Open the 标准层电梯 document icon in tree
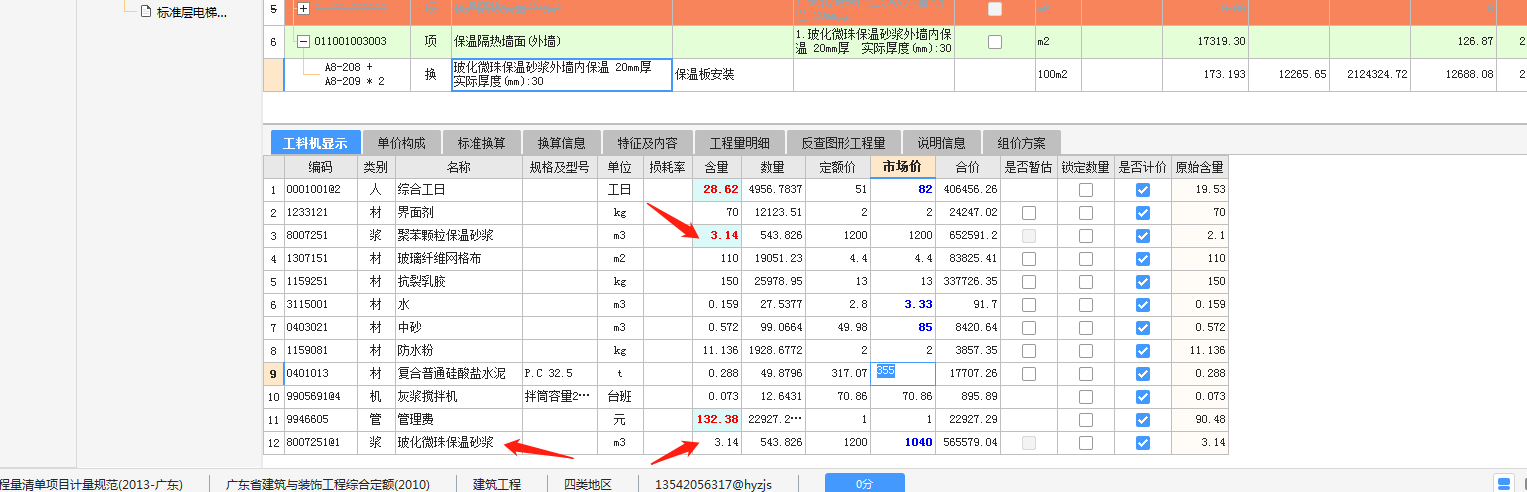Screen dimensions: 1527x492 click(145, 12)
